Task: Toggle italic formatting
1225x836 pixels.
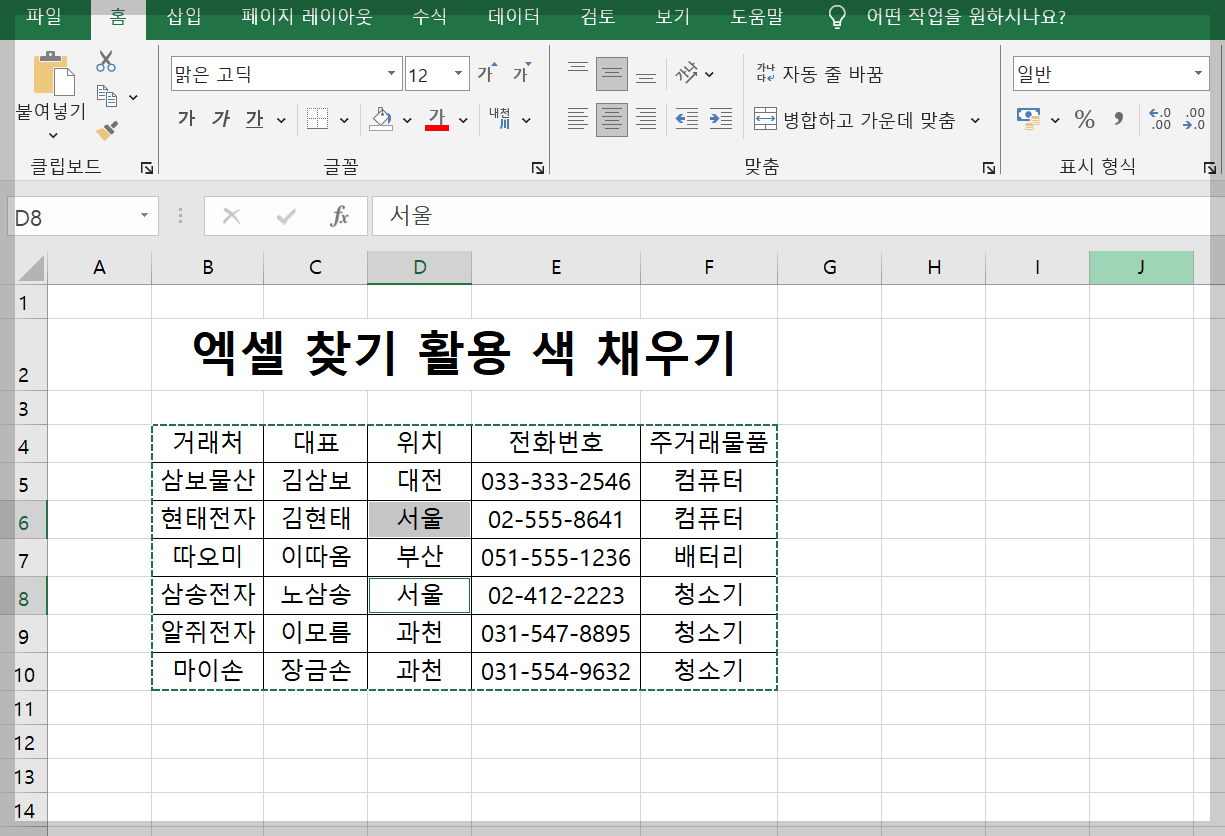Action: 220,119
